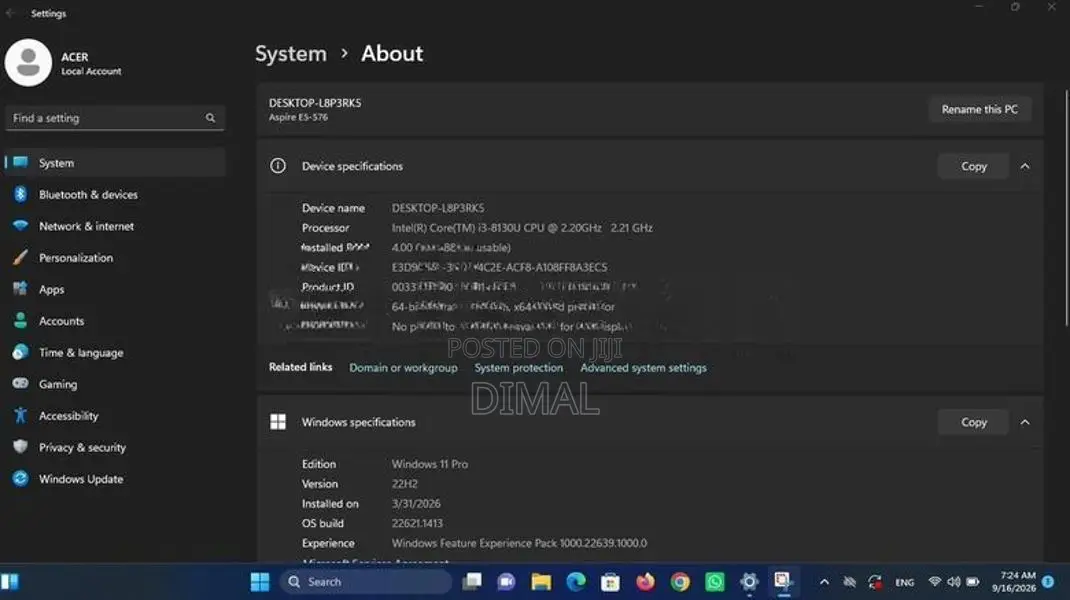Launch Google Chrome from taskbar

[680, 582]
